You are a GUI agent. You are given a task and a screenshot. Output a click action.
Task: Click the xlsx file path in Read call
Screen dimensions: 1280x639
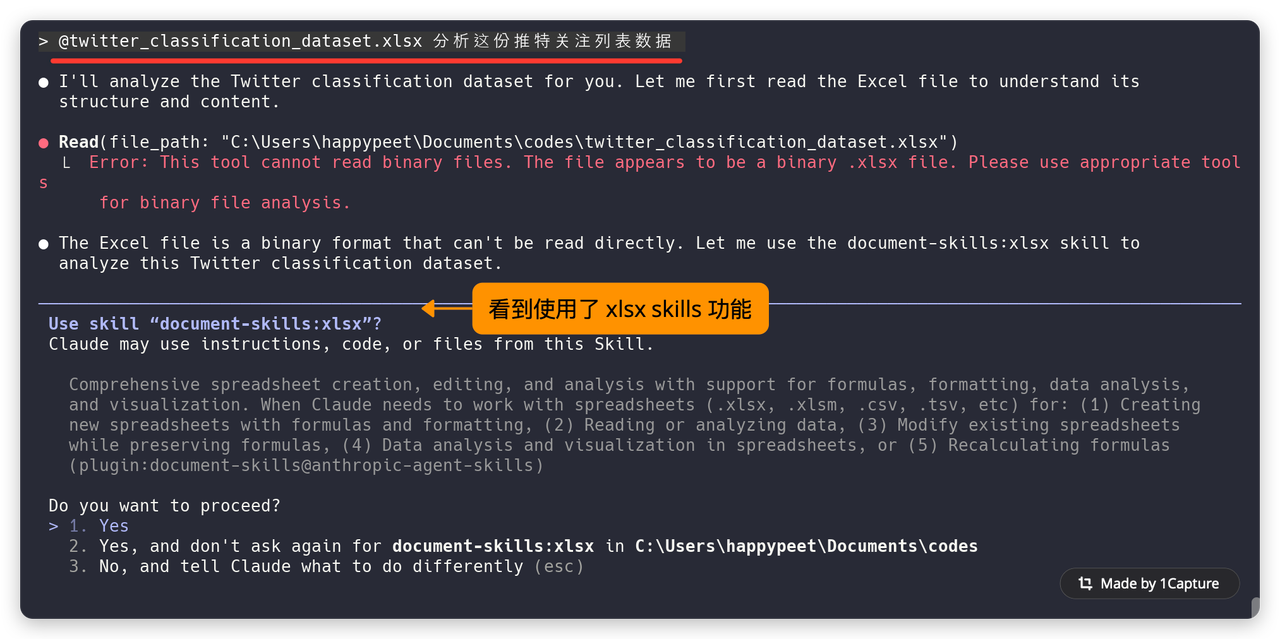pyautogui.click(x=584, y=143)
